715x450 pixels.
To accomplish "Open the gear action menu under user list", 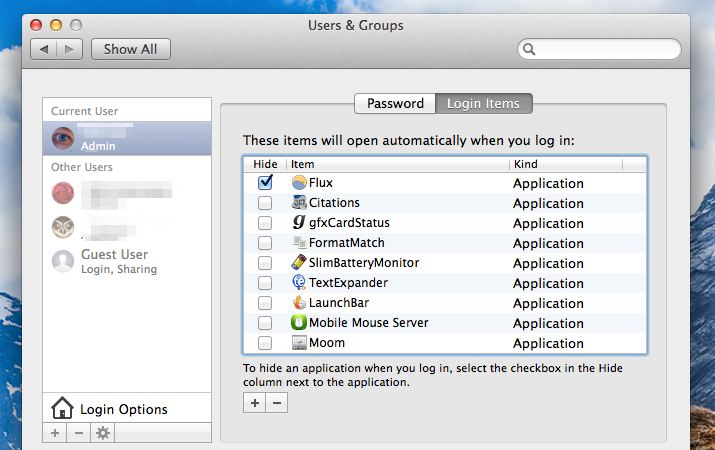I will click(x=101, y=433).
